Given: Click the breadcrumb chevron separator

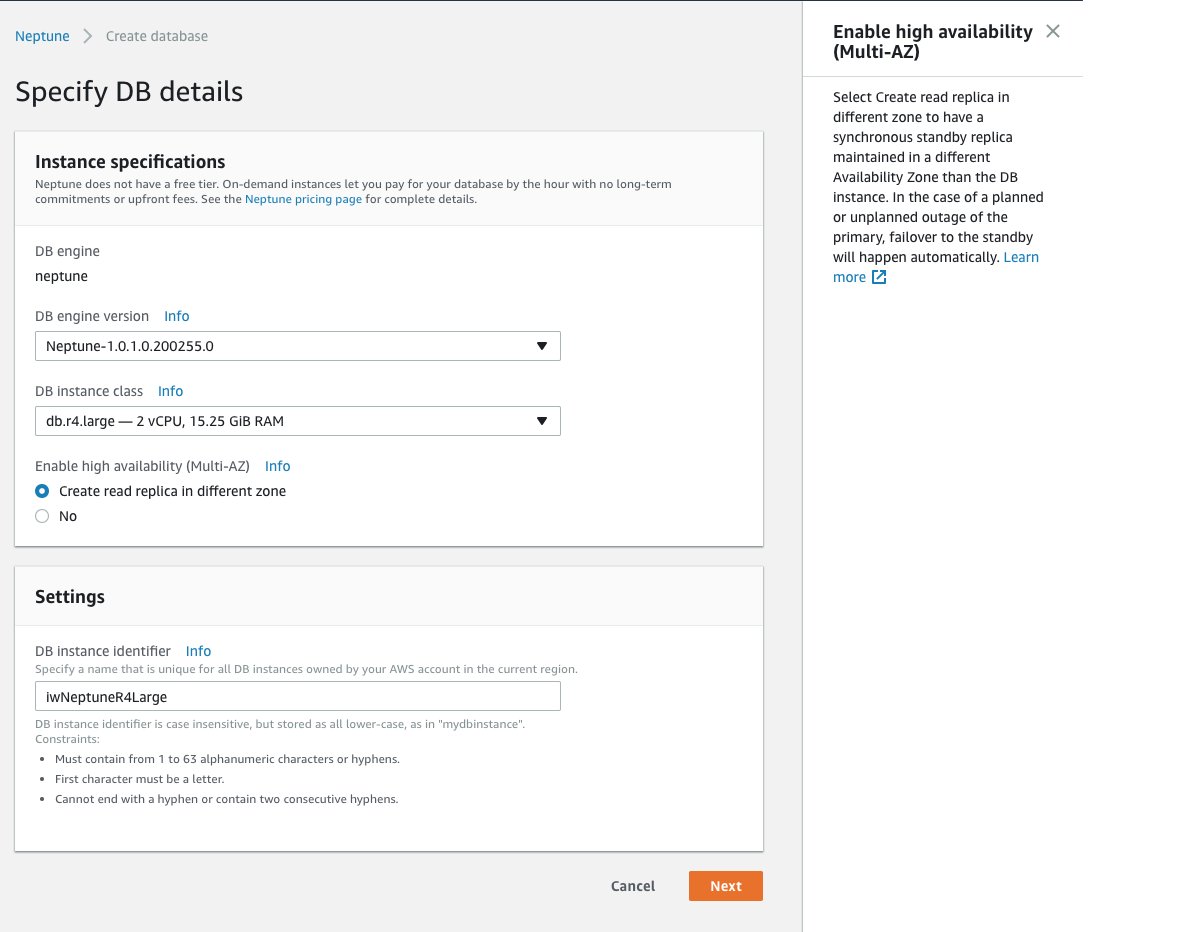Looking at the screenshot, I should [87, 36].
